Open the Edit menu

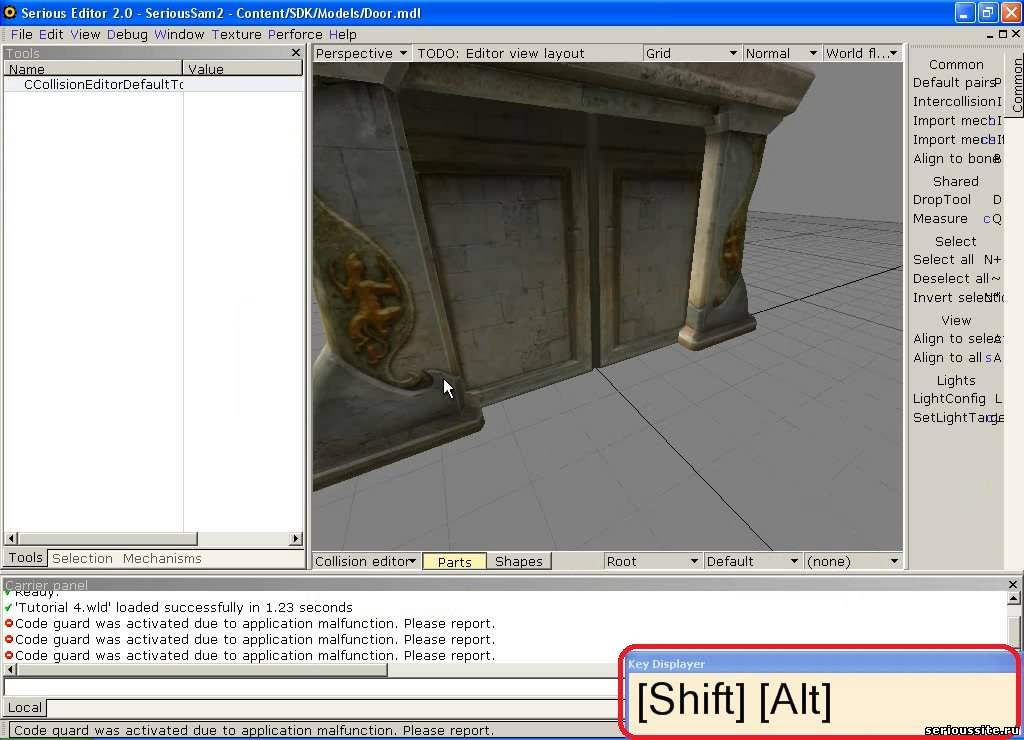(51, 35)
